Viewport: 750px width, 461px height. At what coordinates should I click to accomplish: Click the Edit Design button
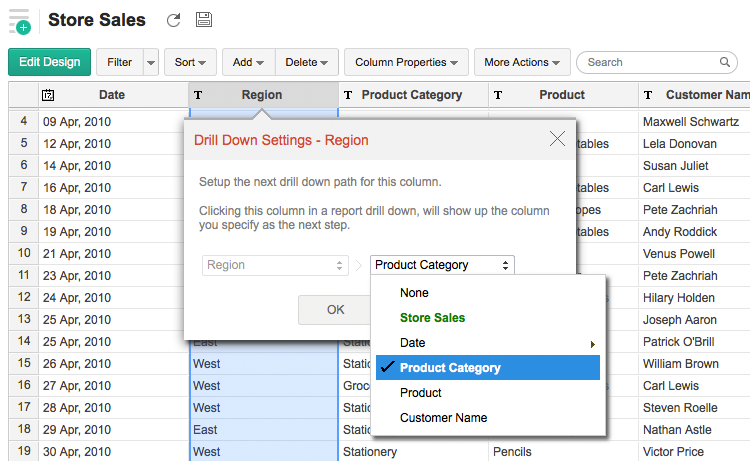pos(50,62)
